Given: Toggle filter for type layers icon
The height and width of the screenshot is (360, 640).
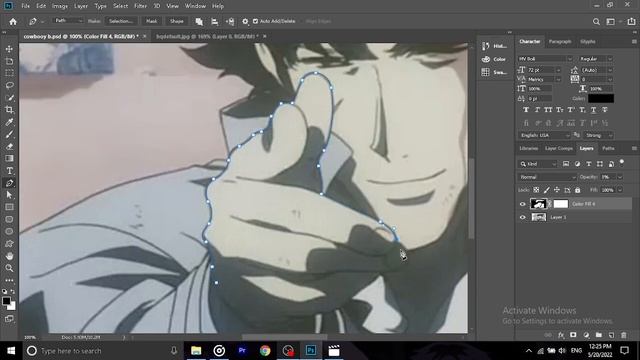Looking at the screenshot, I should (589, 164).
